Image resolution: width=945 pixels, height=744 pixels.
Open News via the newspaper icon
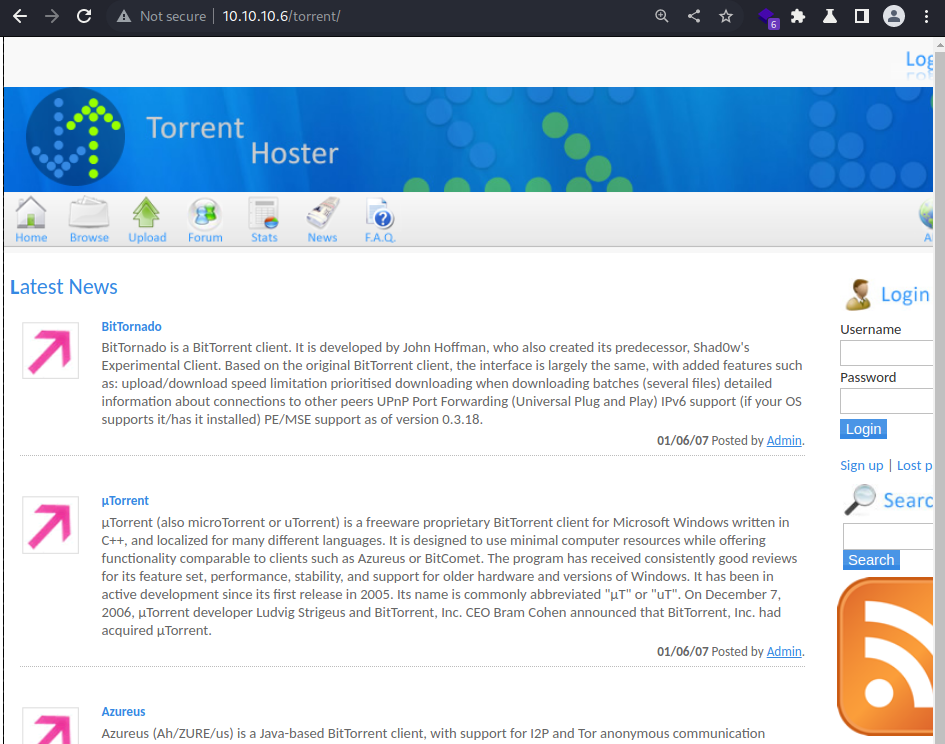click(x=323, y=212)
